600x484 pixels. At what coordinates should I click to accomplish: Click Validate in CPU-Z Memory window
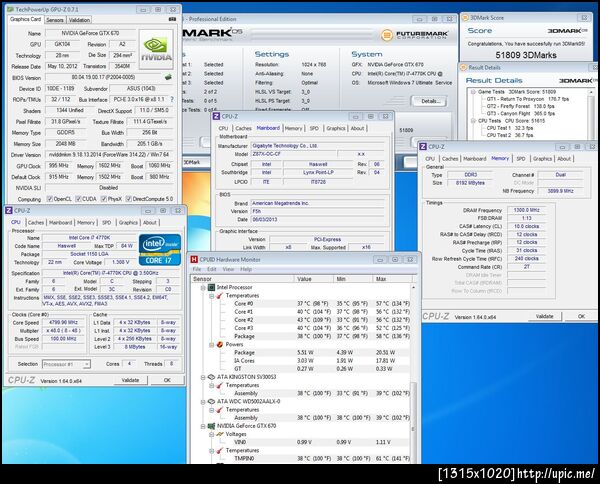pyautogui.click(x=545, y=316)
